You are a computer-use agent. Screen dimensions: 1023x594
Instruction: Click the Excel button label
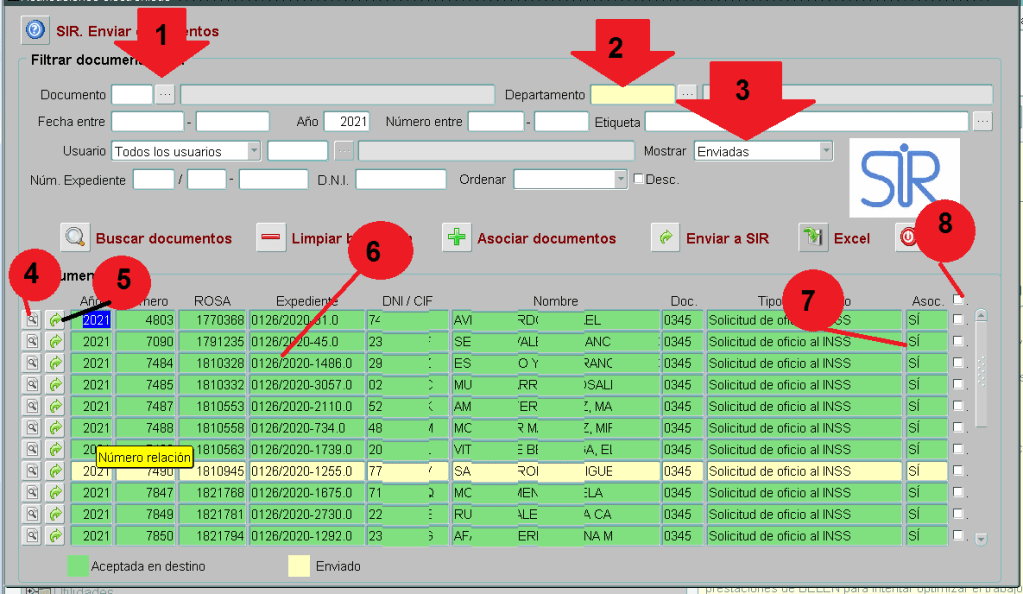click(x=852, y=238)
